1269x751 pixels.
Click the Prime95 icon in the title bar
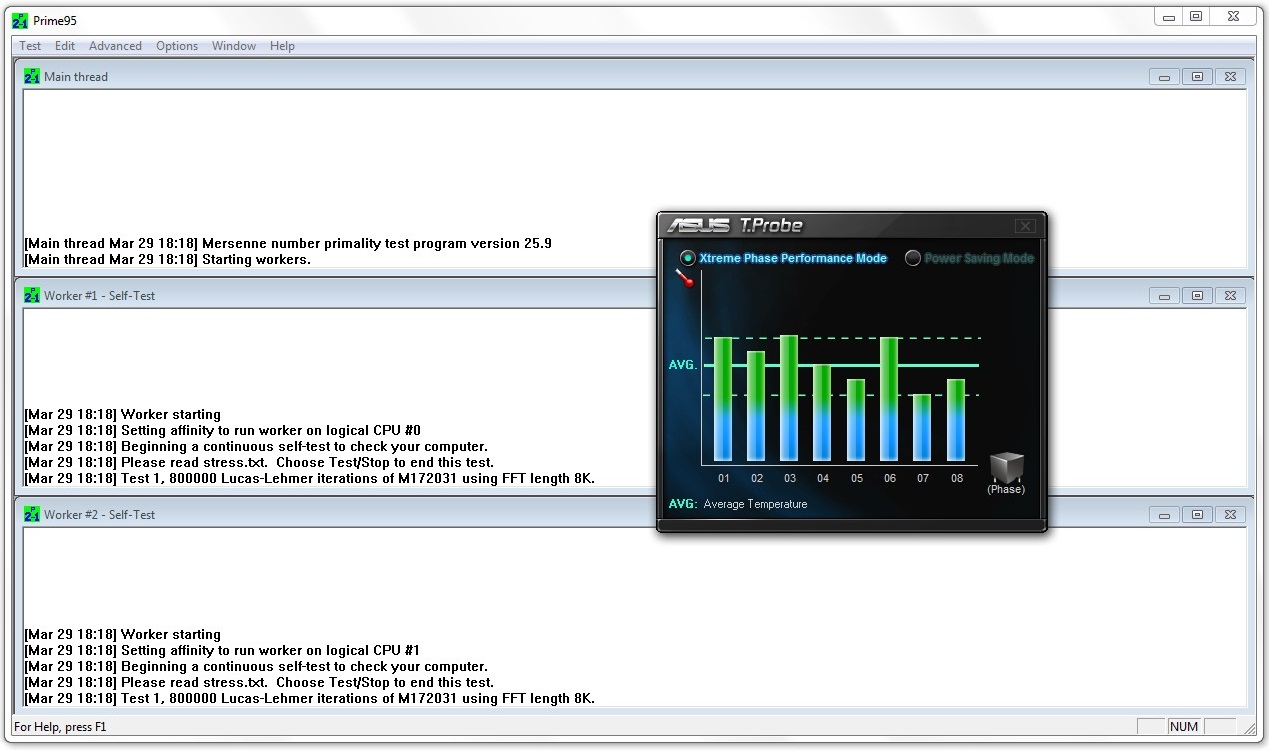click(20, 21)
